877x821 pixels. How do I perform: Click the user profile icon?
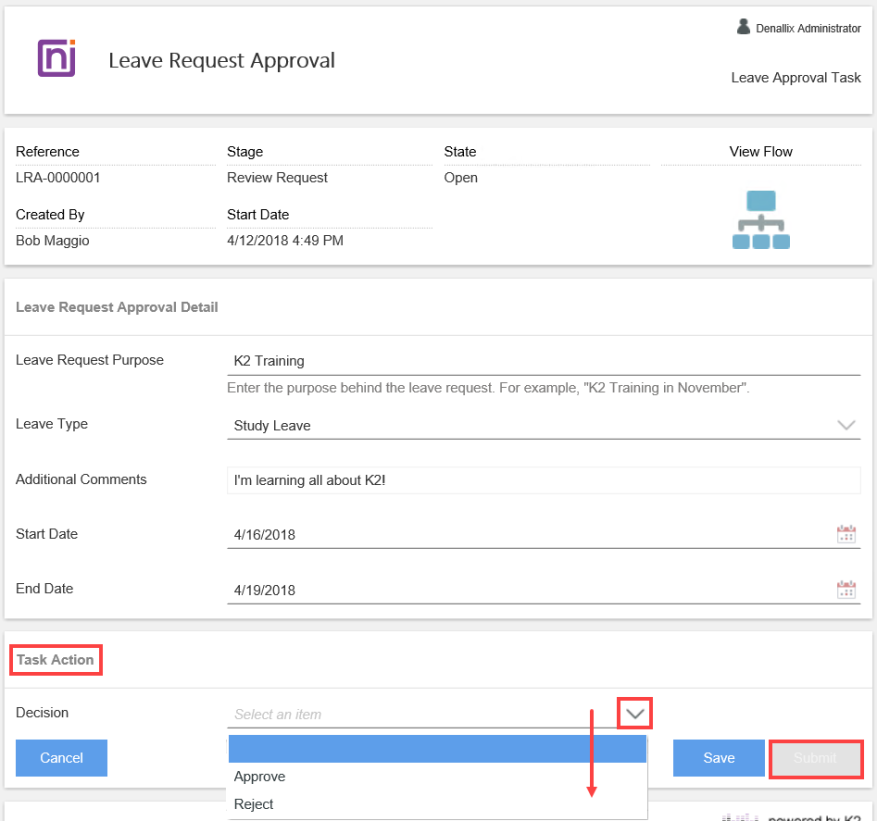(743, 27)
